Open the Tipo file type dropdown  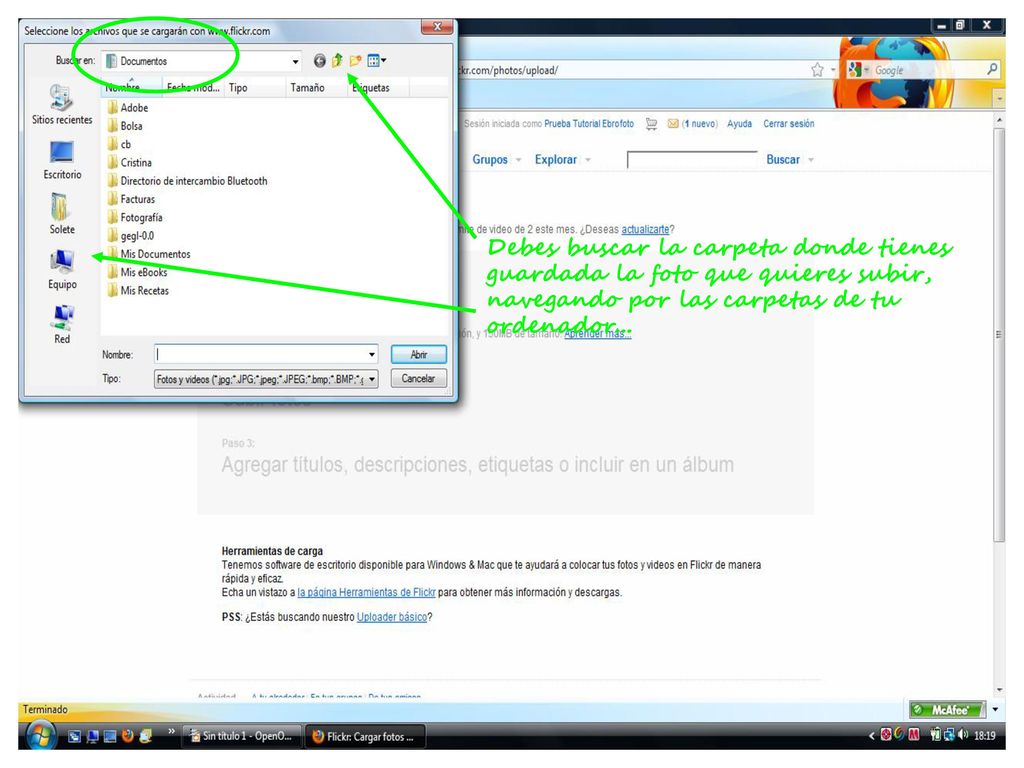(372, 379)
